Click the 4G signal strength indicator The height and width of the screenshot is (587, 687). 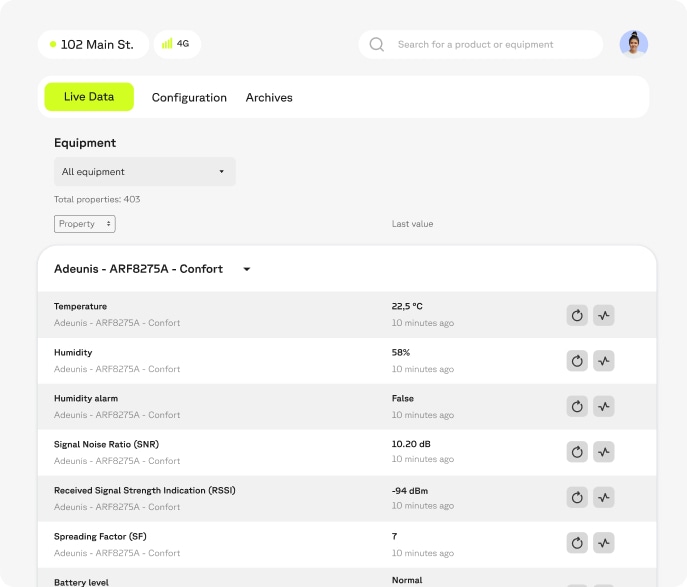(x=177, y=44)
